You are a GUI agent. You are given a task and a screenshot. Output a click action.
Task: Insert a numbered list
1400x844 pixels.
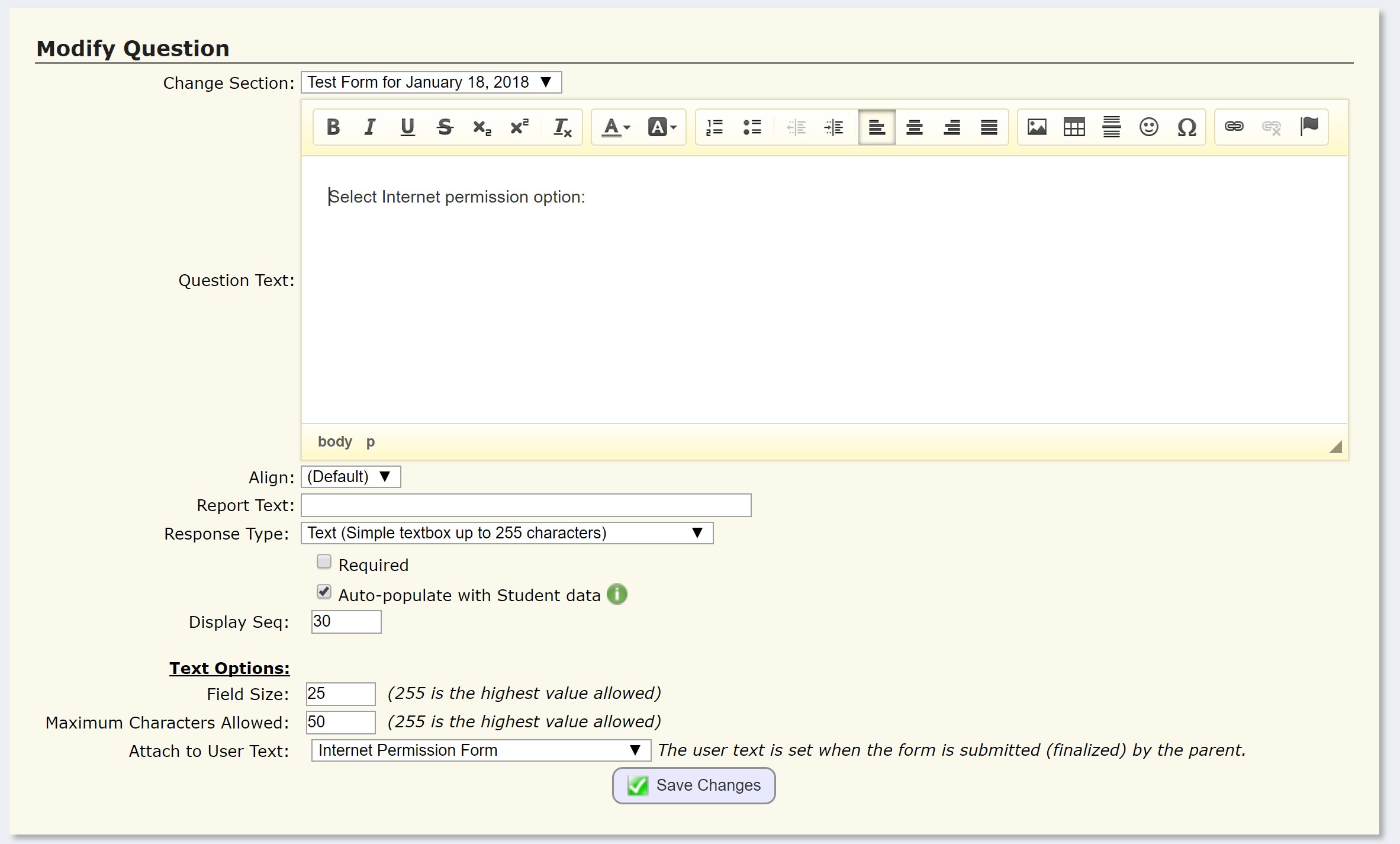(x=715, y=127)
